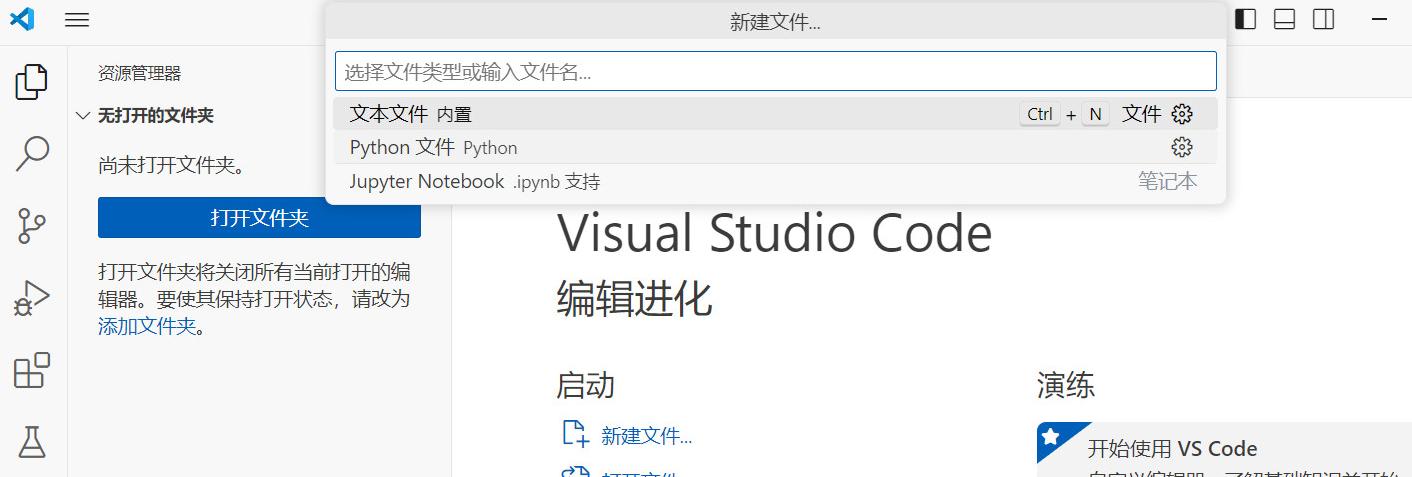The width and height of the screenshot is (1412, 477).
Task: Click blue star badge on walkthrough card
Action: click(1050, 436)
